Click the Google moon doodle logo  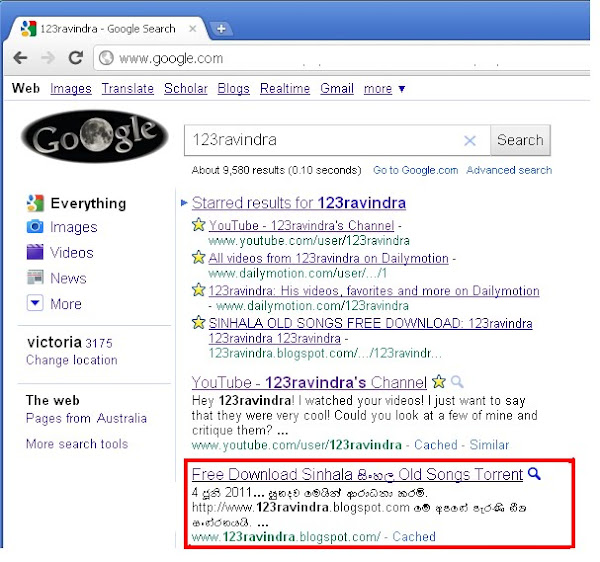coord(95,137)
